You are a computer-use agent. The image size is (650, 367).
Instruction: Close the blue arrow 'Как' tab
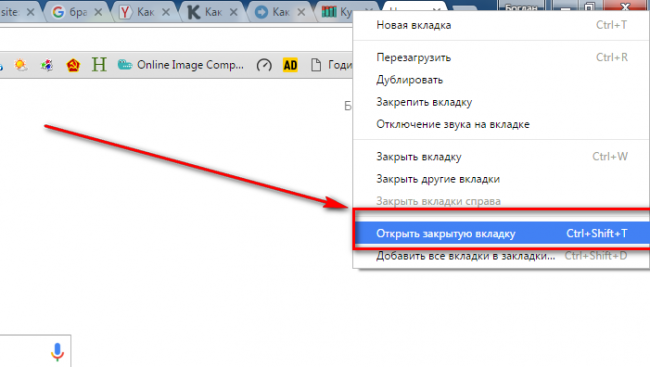[x=301, y=12]
